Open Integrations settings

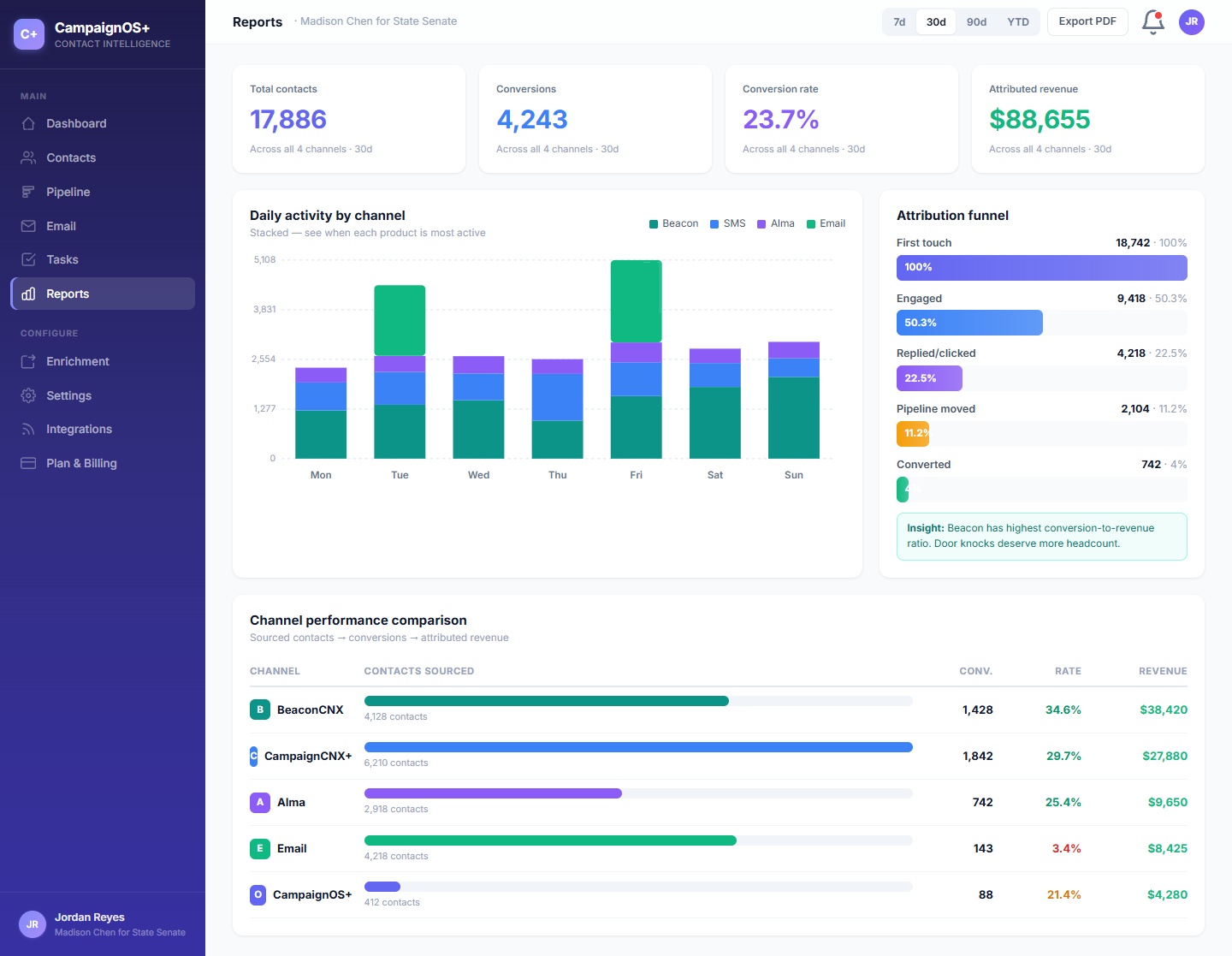pos(103,429)
